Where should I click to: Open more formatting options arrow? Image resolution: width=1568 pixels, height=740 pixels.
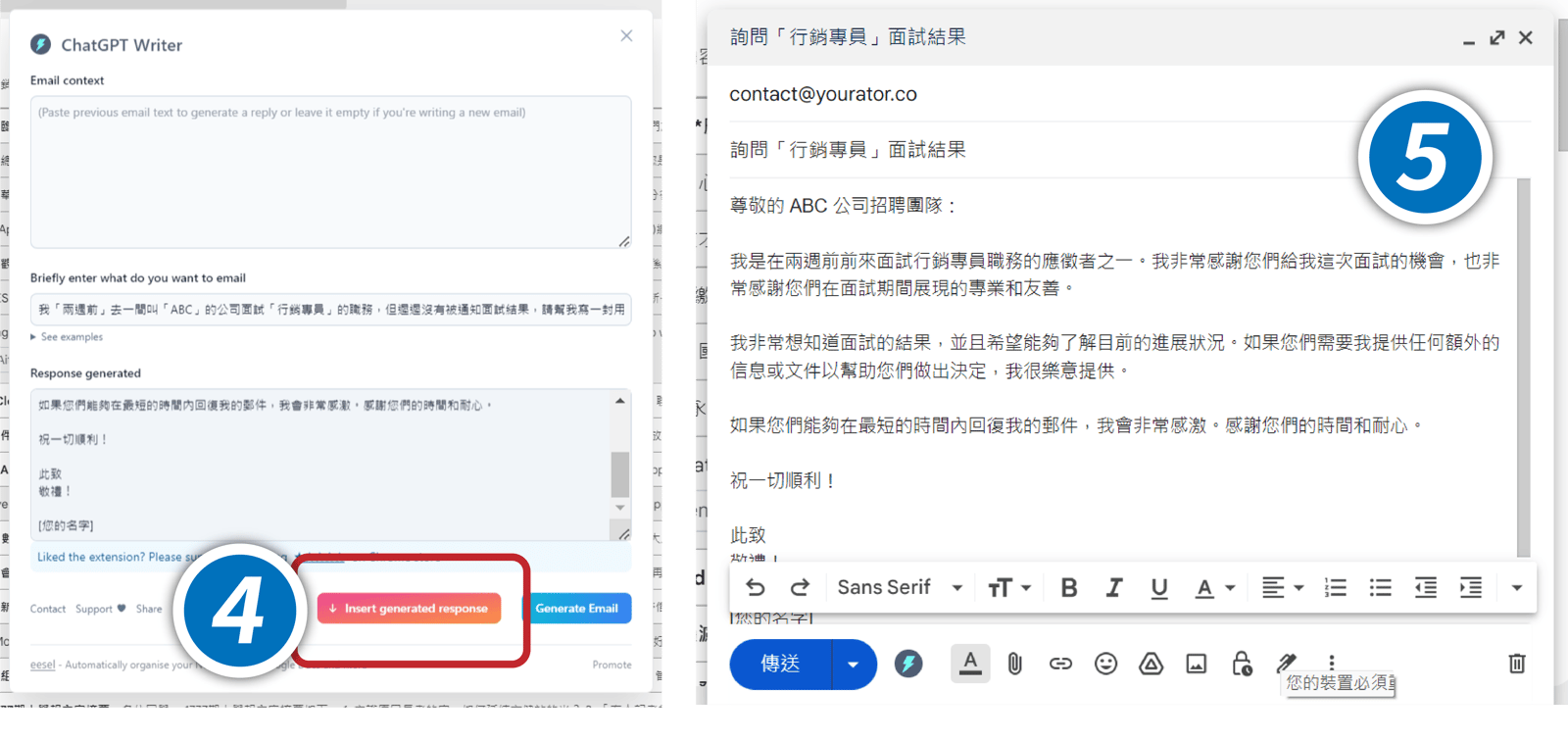tap(1516, 588)
